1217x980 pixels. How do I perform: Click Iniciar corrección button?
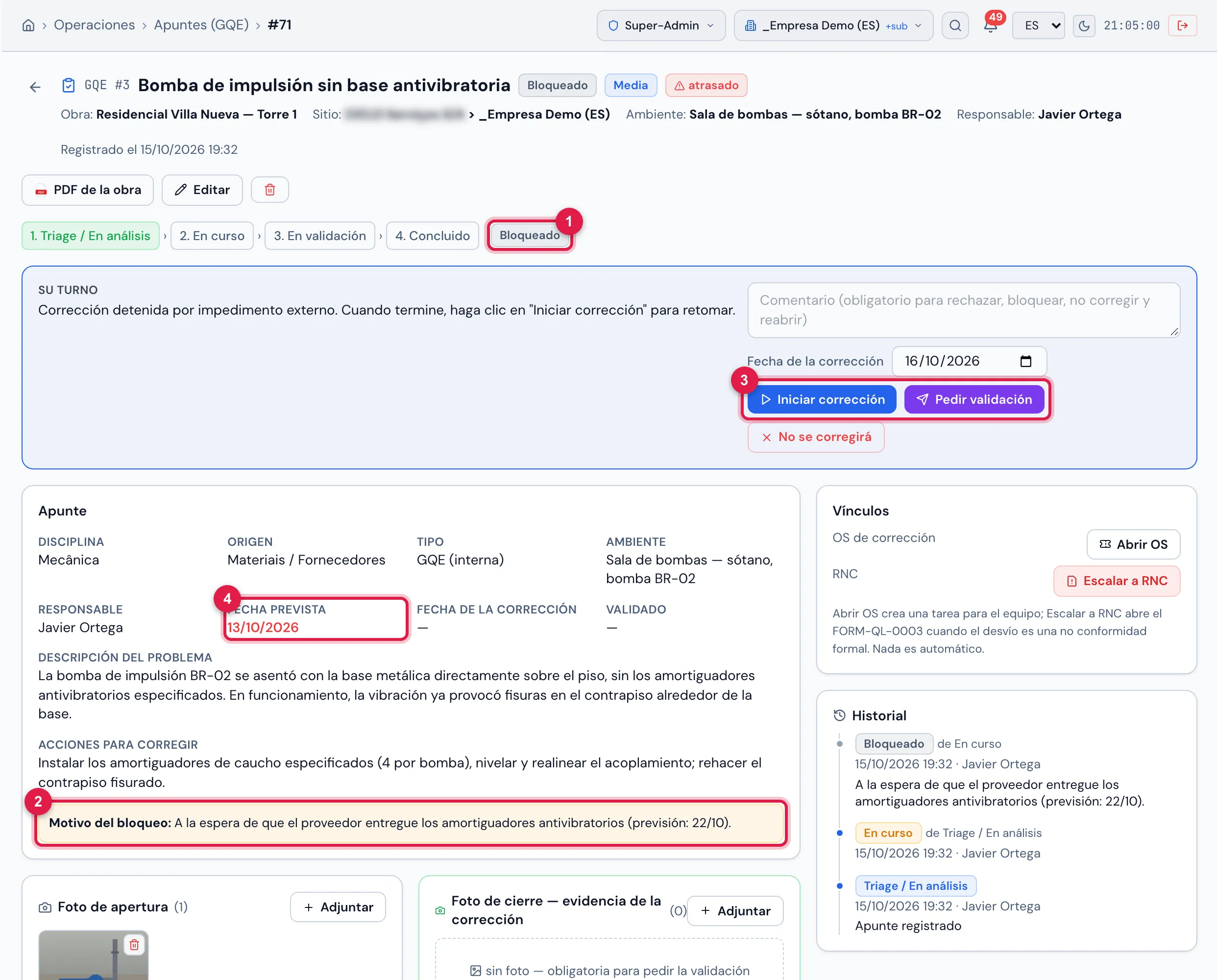(x=822, y=399)
